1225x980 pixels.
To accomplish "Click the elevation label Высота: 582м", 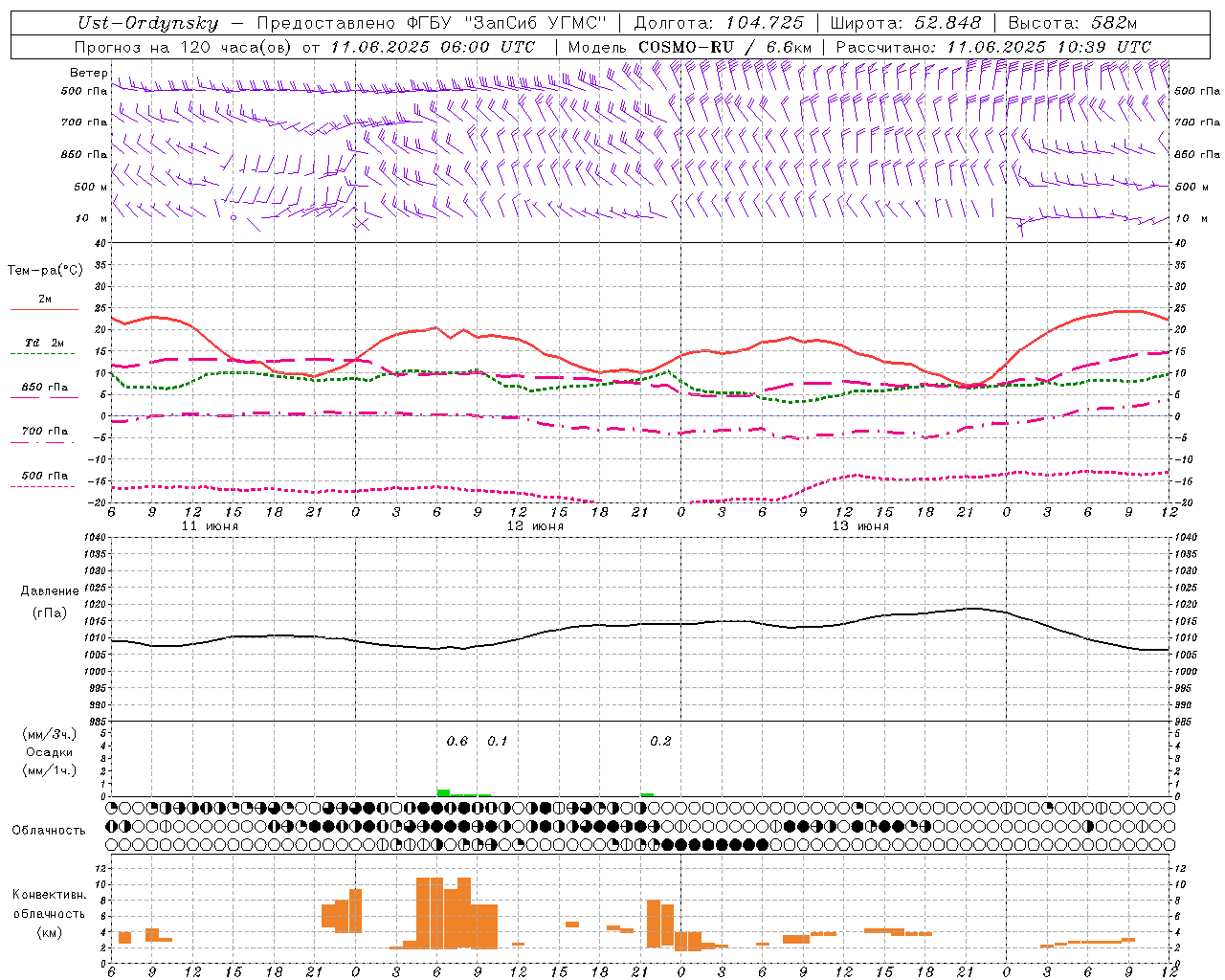I will tap(1073, 23).
